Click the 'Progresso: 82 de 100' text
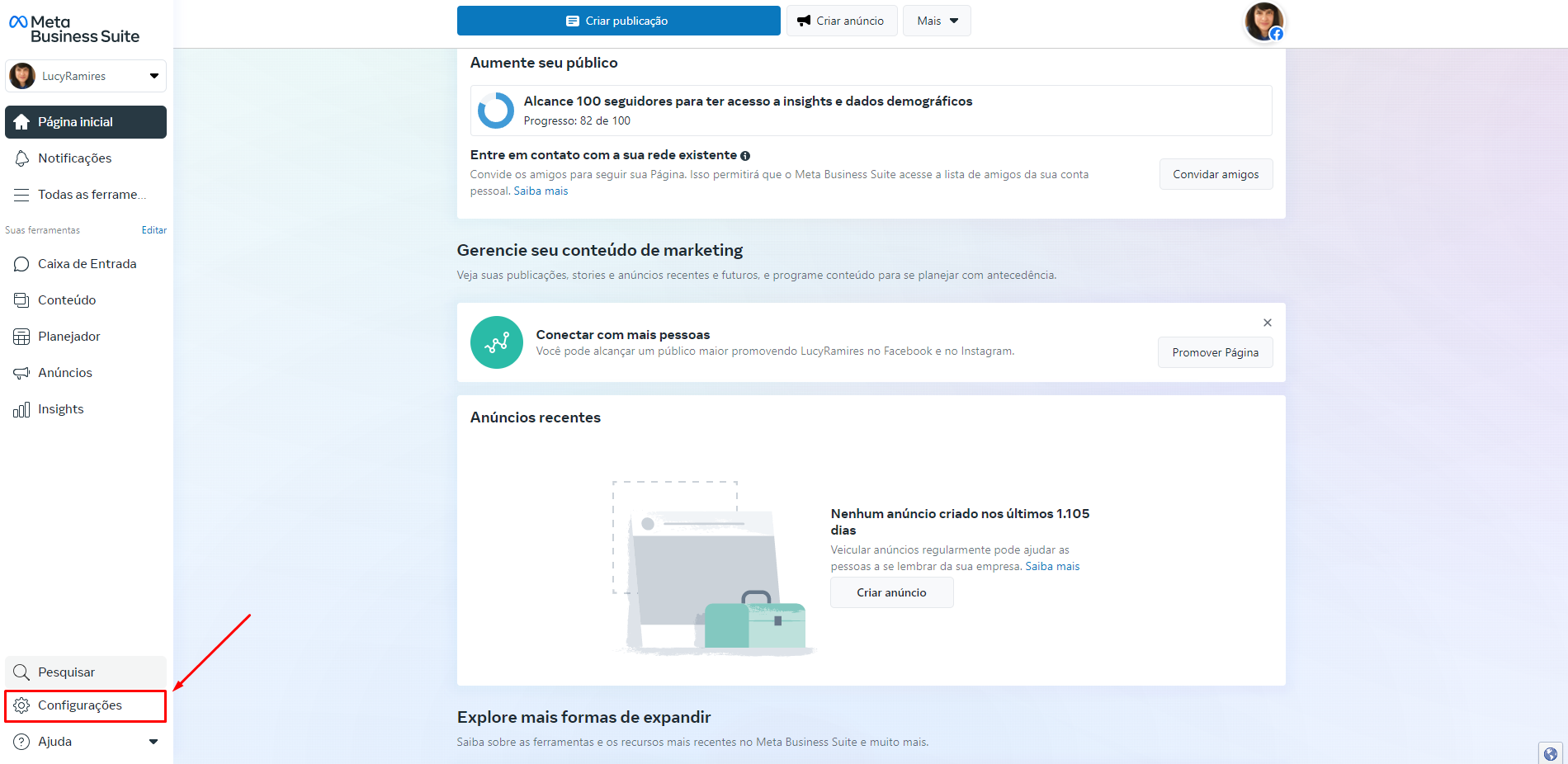This screenshot has height=764, width=1568. coord(577,121)
